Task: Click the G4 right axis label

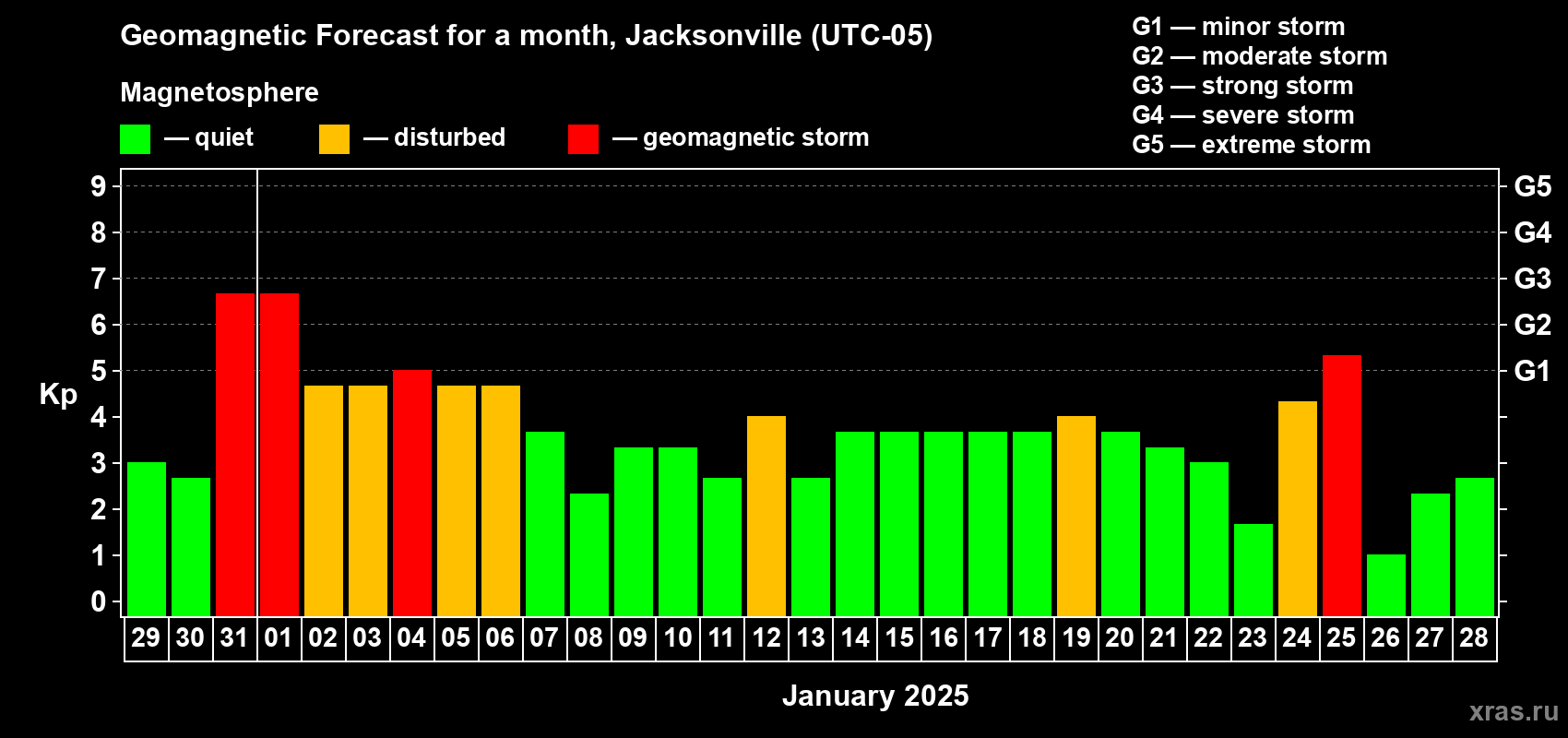Action: click(1533, 232)
